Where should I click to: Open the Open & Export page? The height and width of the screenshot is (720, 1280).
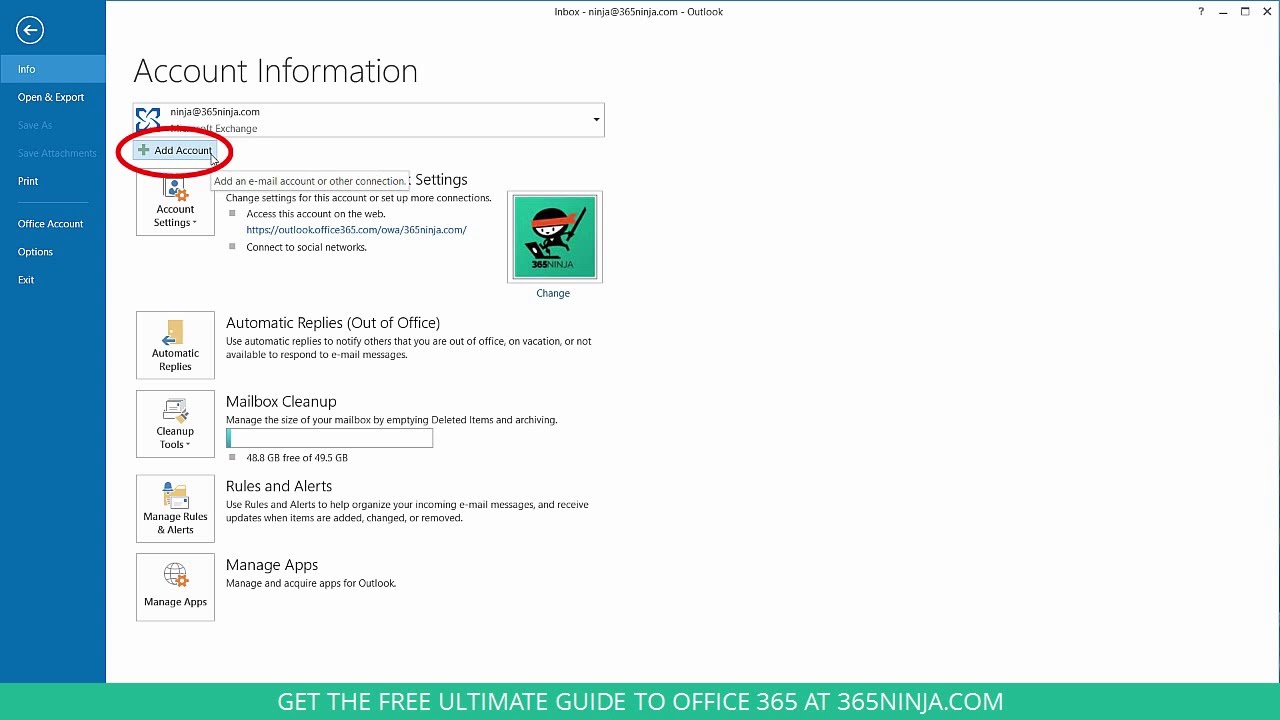coord(52,97)
